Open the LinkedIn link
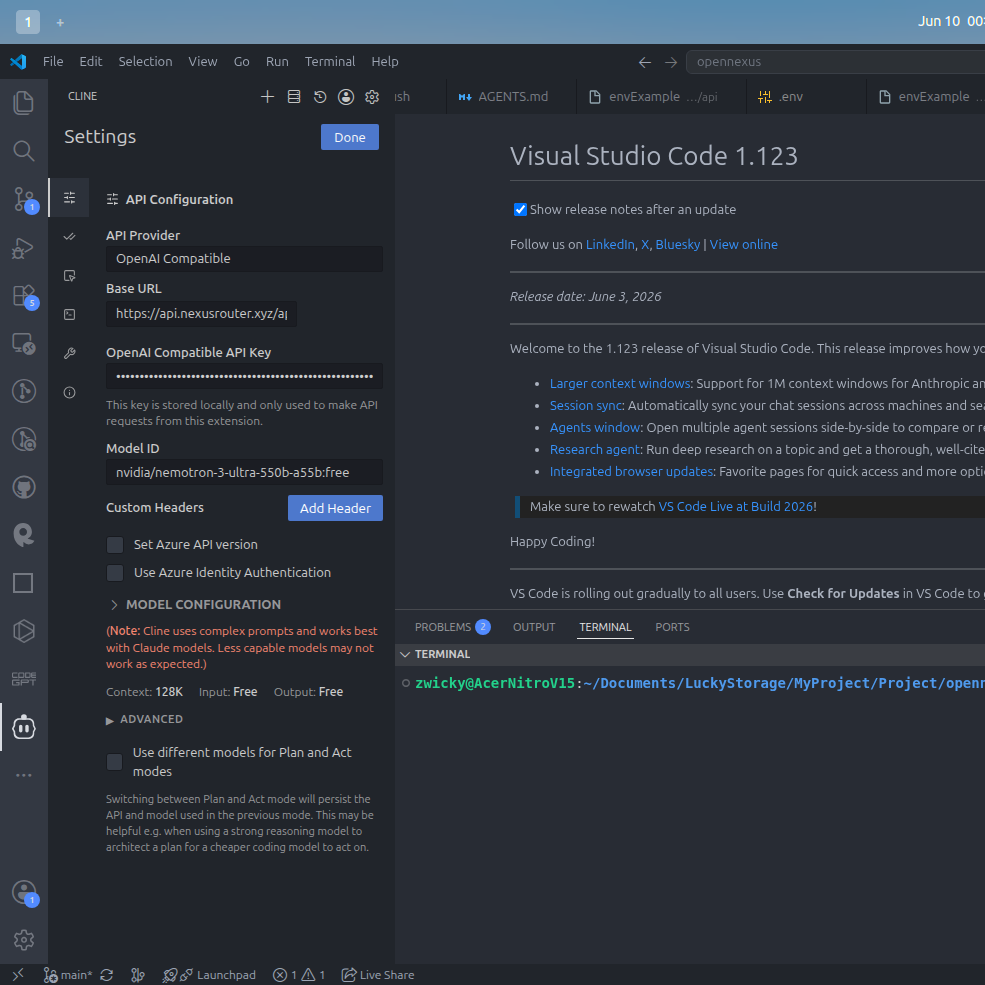985x985 pixels. 610,244
